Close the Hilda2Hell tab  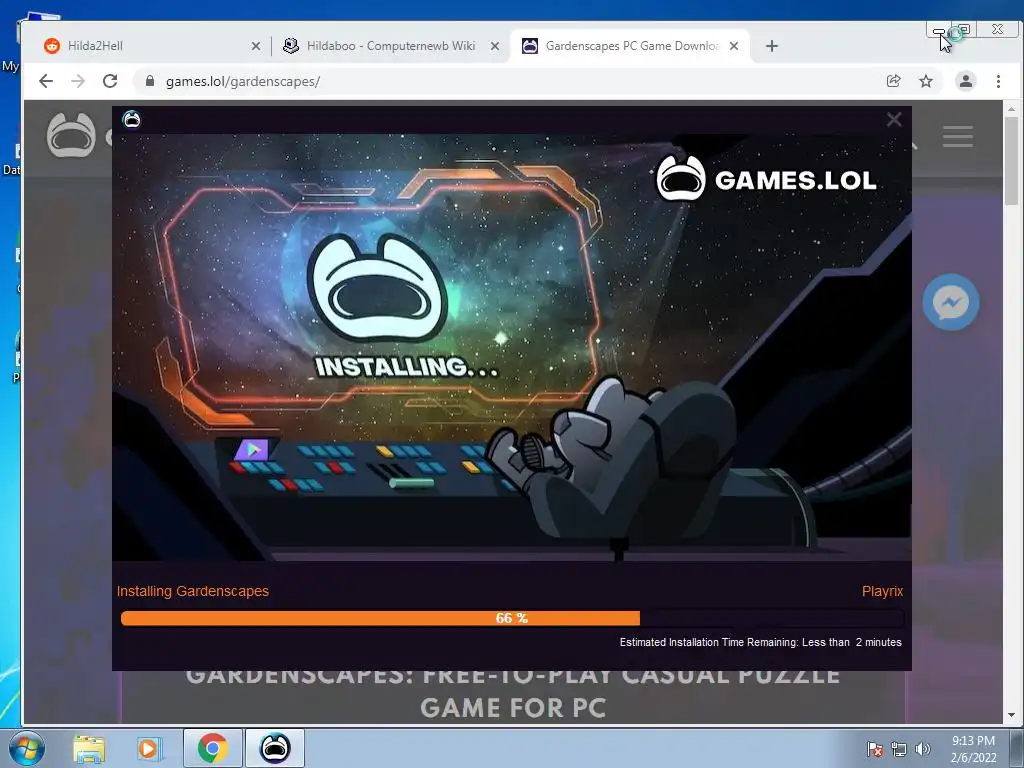(x=256, y=46)
